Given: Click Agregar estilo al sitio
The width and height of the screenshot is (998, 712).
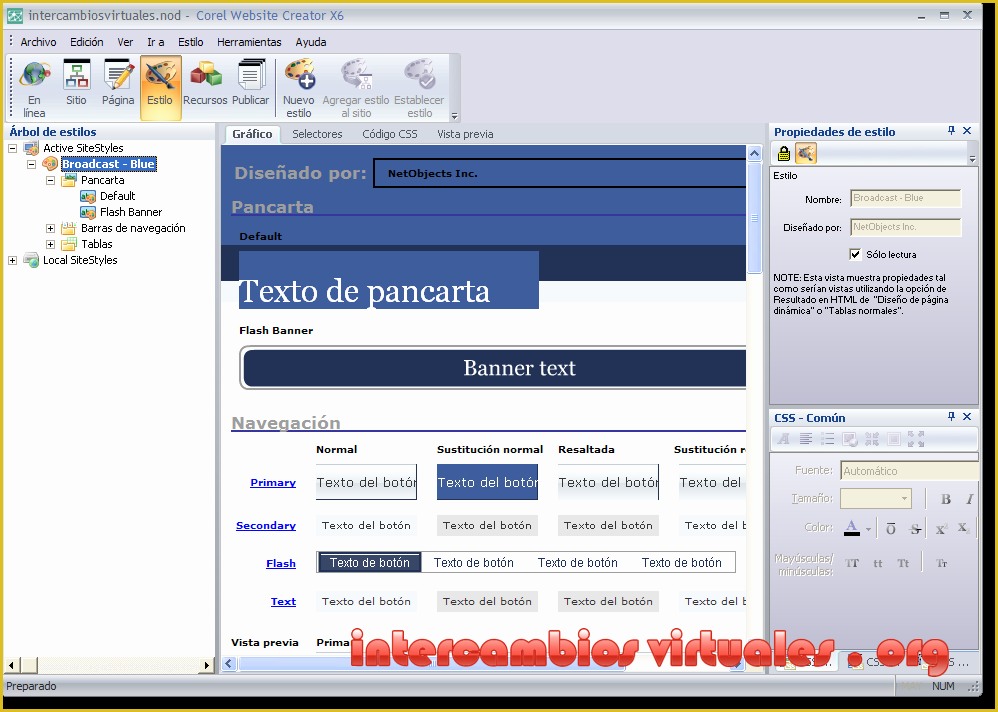Looking at the screenshot, I should pos(356,88).
